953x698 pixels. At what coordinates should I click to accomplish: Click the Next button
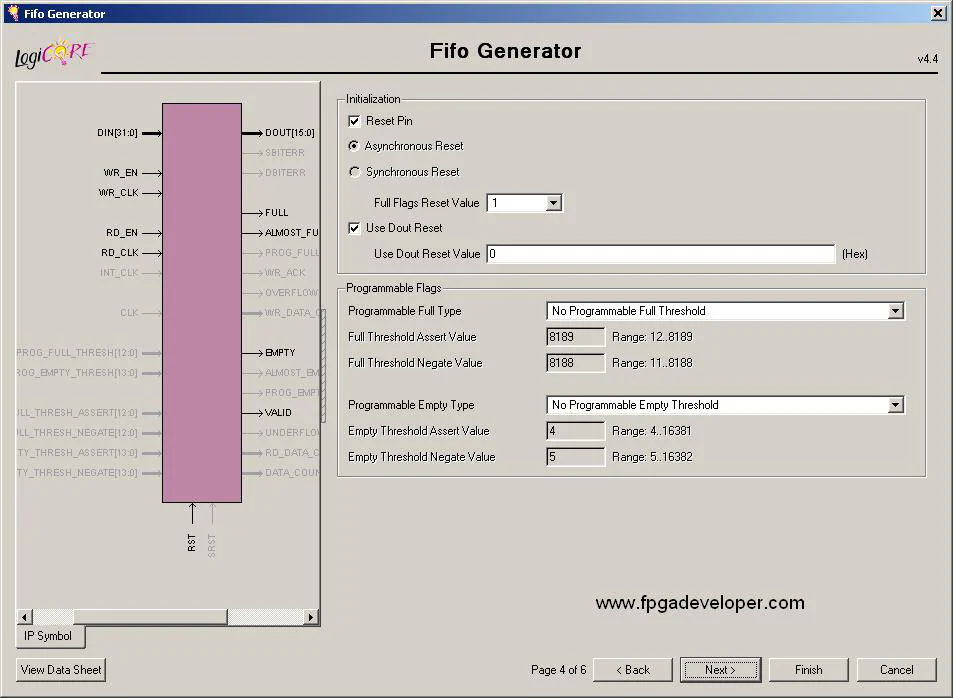(720, 670)
